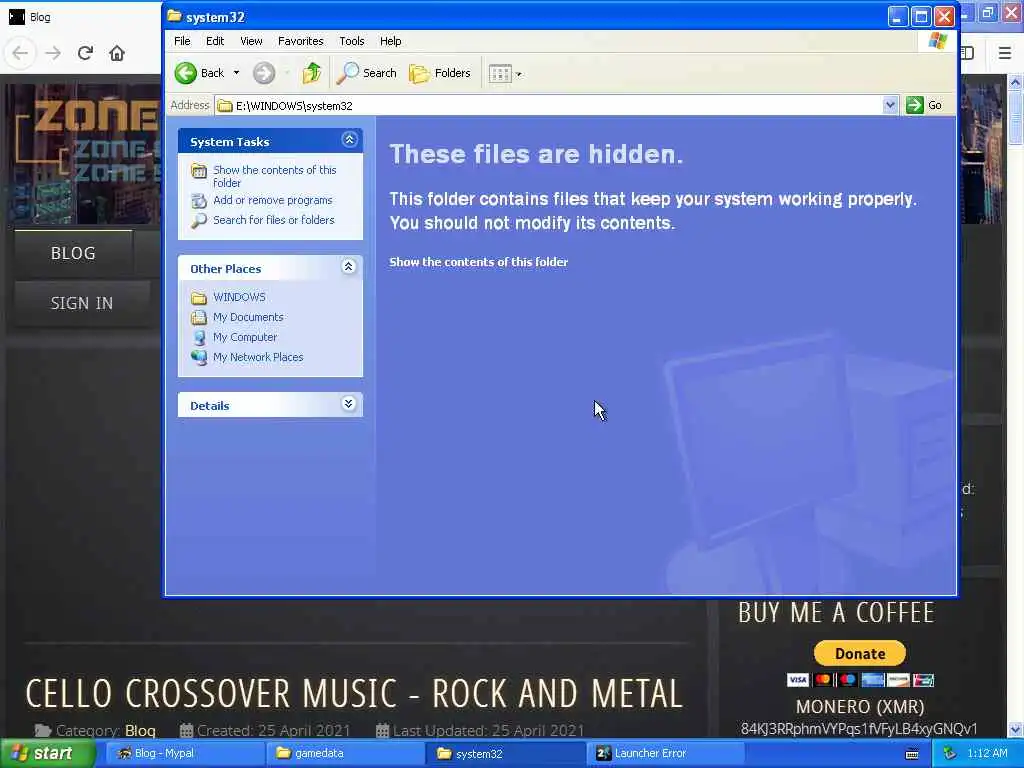Click 'Search for files or folders' link
This screenshot has width=1024, height=768.
point(274,220)
